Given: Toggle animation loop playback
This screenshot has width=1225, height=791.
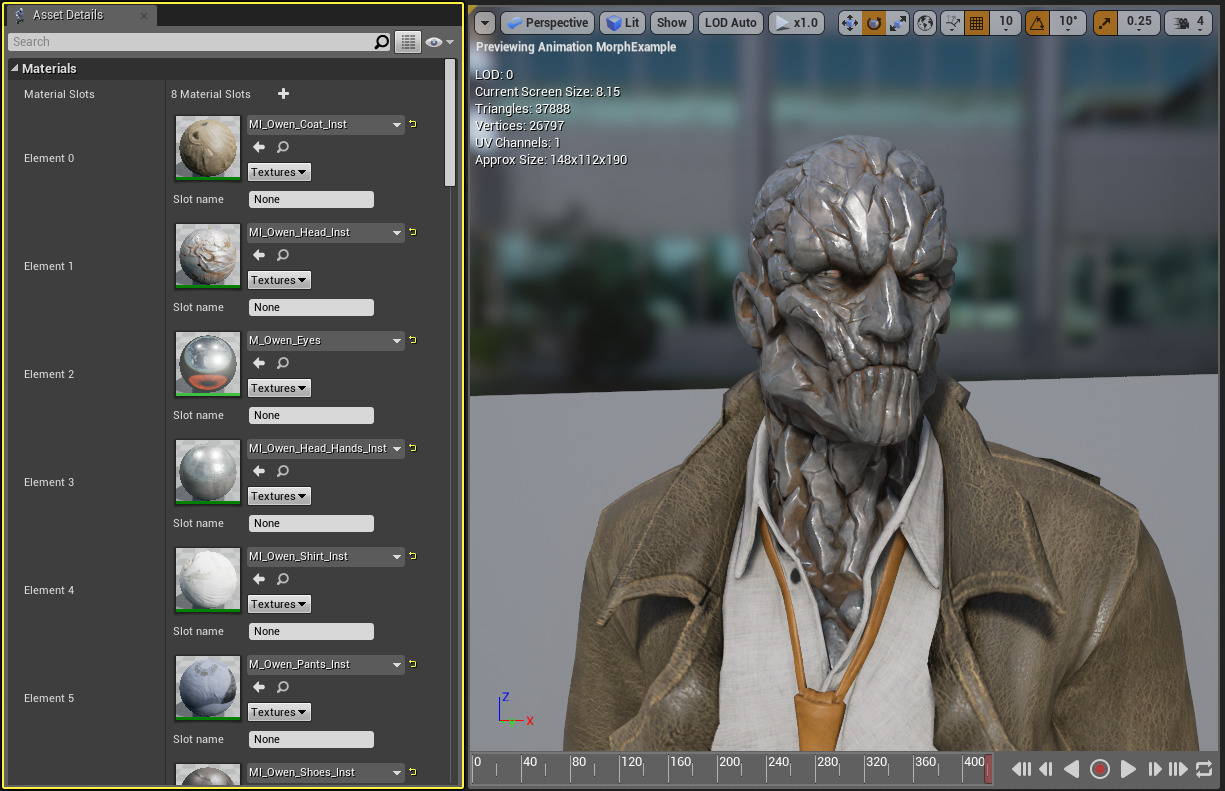Looking at the screenshot, I should click(1204, 769).
